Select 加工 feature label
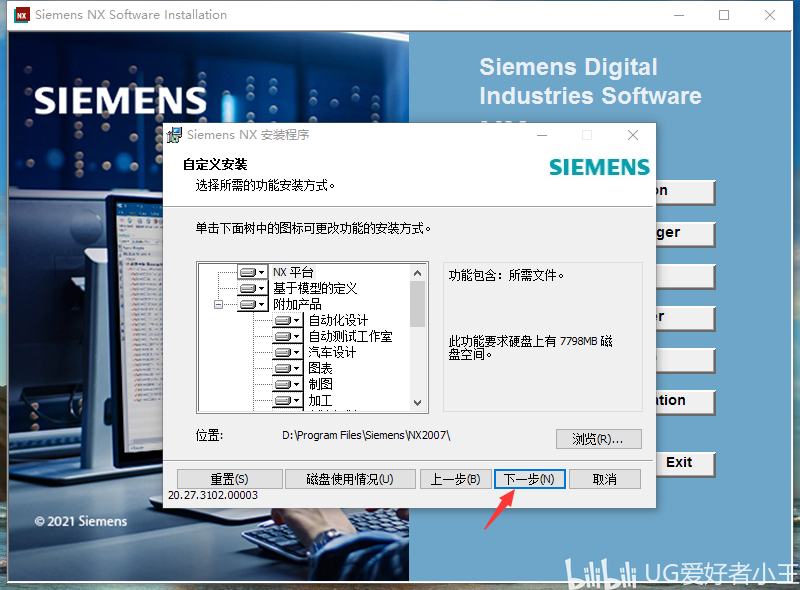The height and width of the screenshot is (590, 800). 320,400
